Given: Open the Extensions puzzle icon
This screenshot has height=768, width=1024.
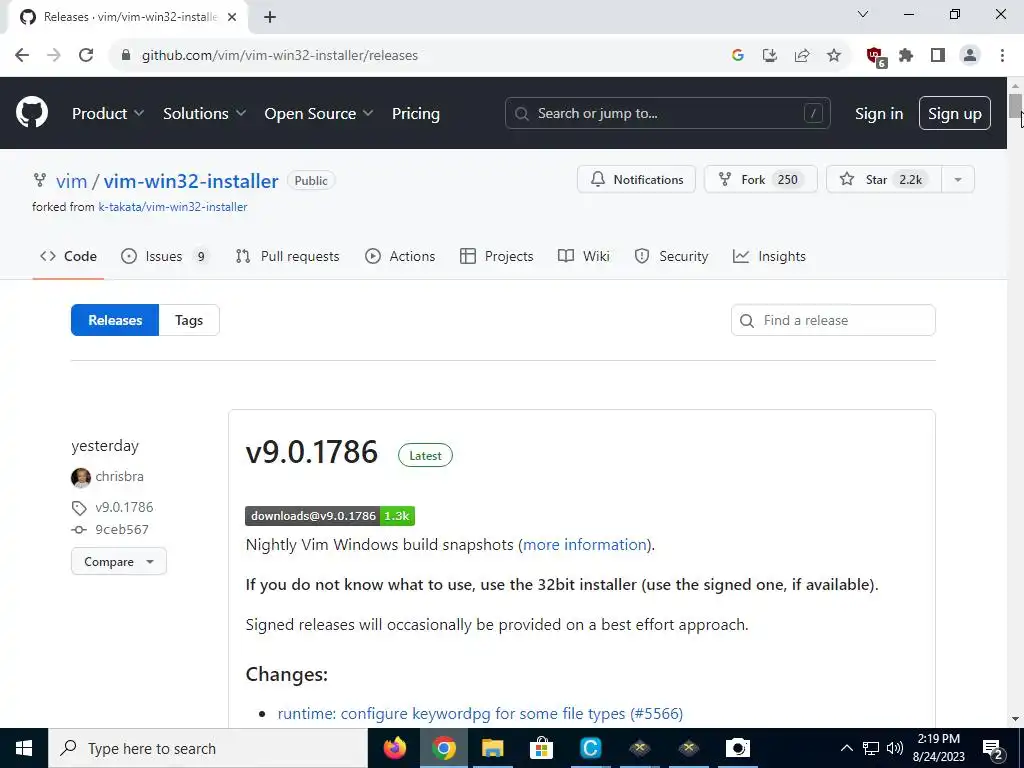Looking at the screenshot, I should click(906, 56).
